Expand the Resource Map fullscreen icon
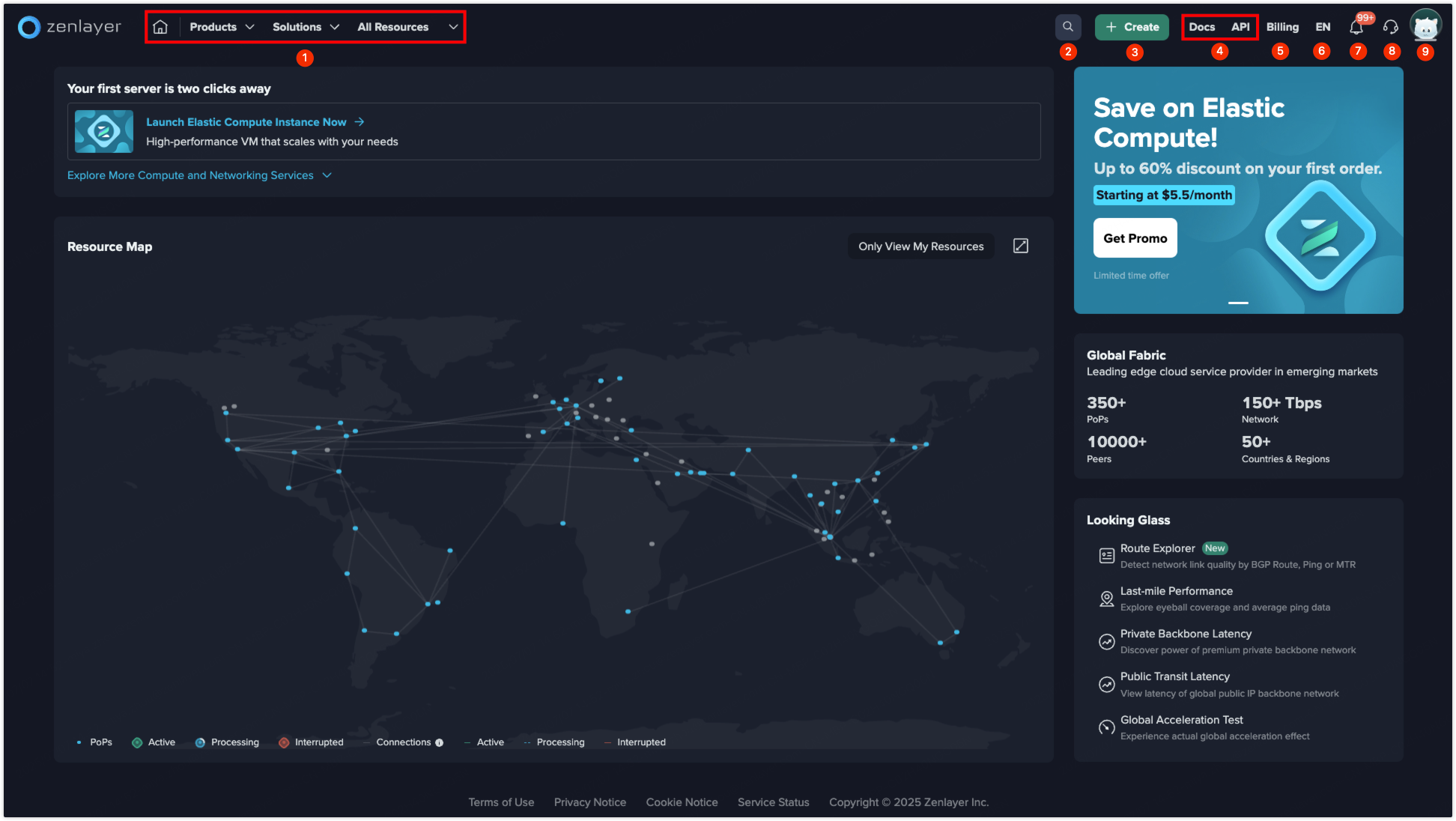This screenshot has width=1456, height=821. click(x=1020, y=246)
